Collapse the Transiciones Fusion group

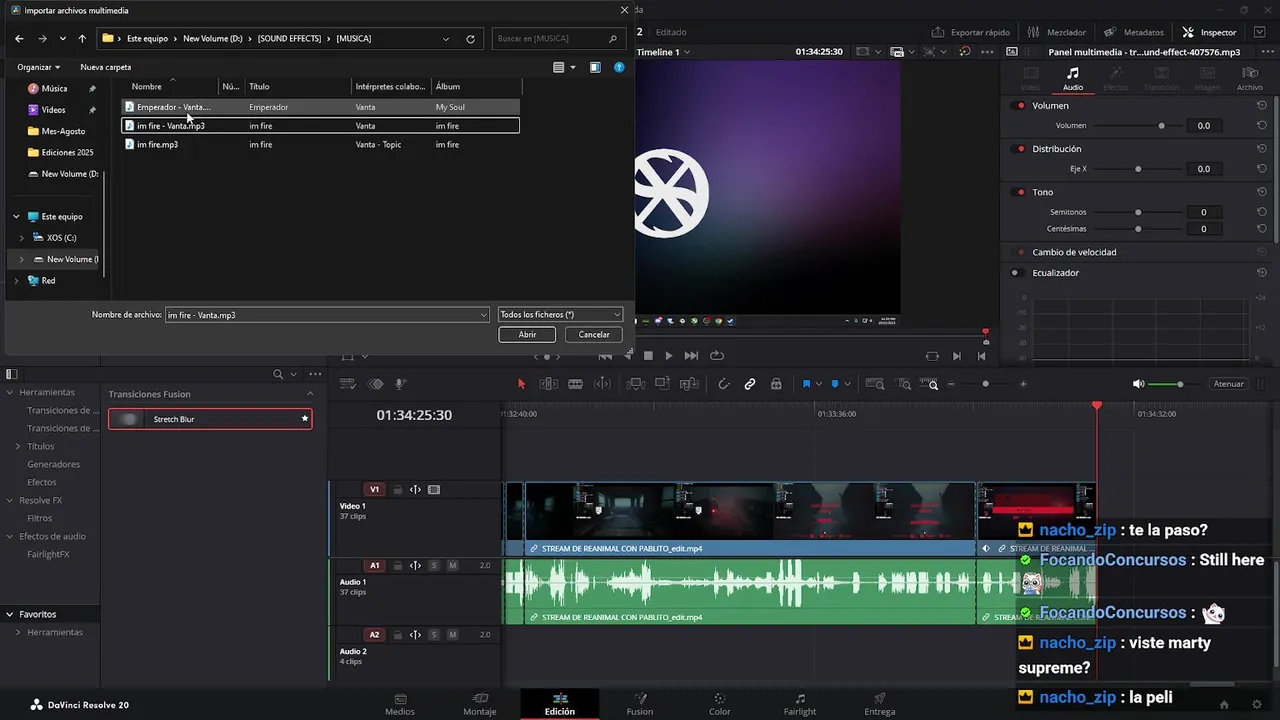(x=310, y=394)
